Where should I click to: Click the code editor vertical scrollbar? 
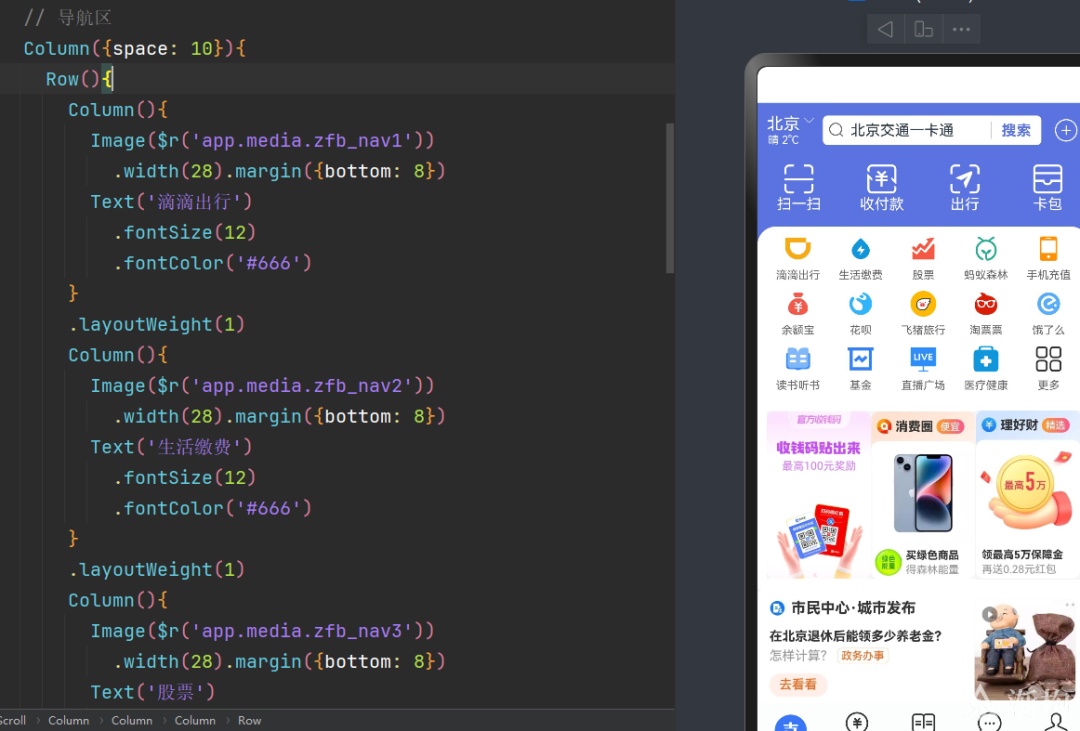pyautogui.click(x=669, y=198)
